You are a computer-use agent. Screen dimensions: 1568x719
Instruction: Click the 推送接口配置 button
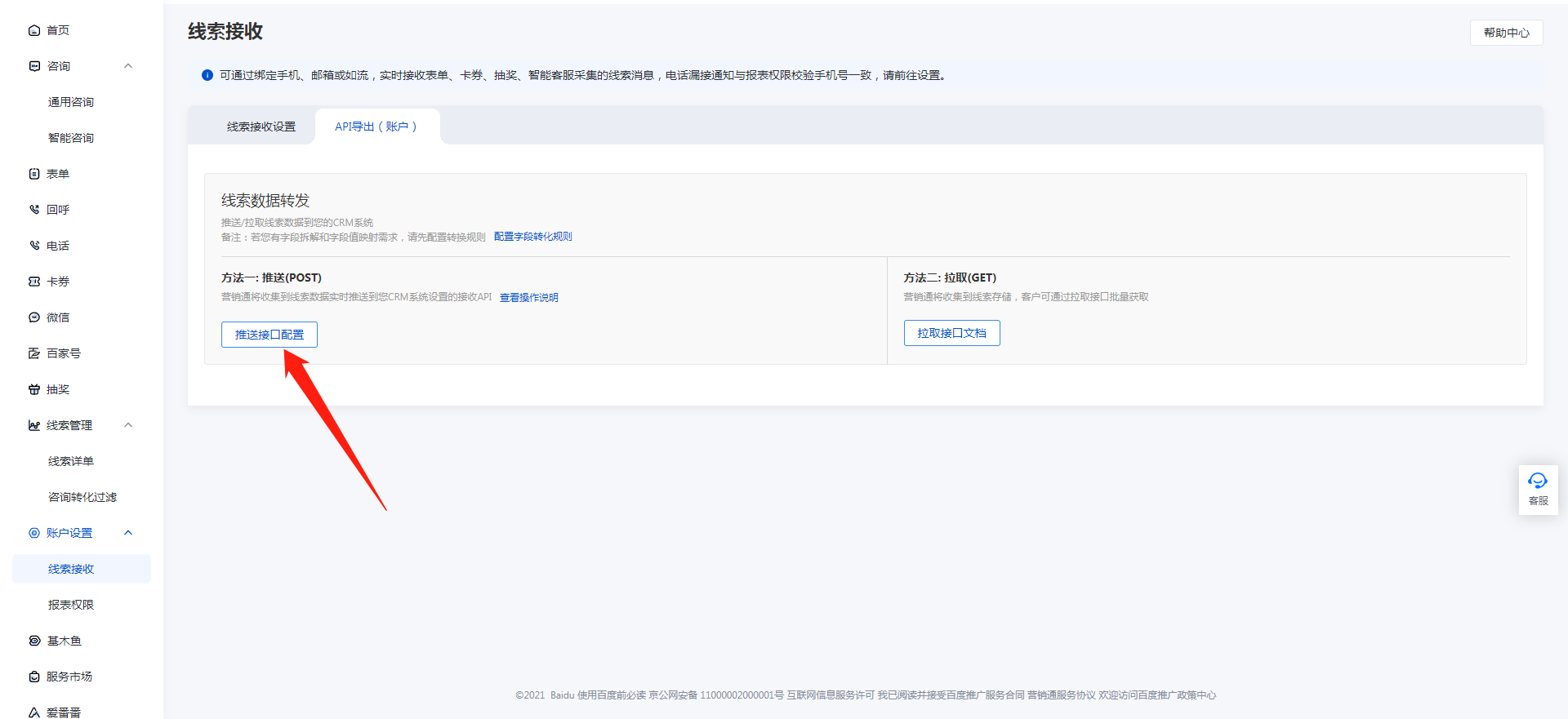pyautogui.click(x=269, y=335)
